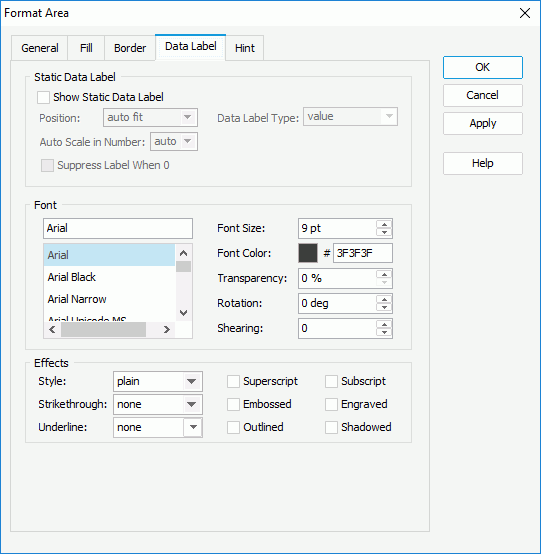This screenshot has height=554, width=541.
Task: Increase Transparency with up arrow
Action: 384,275
